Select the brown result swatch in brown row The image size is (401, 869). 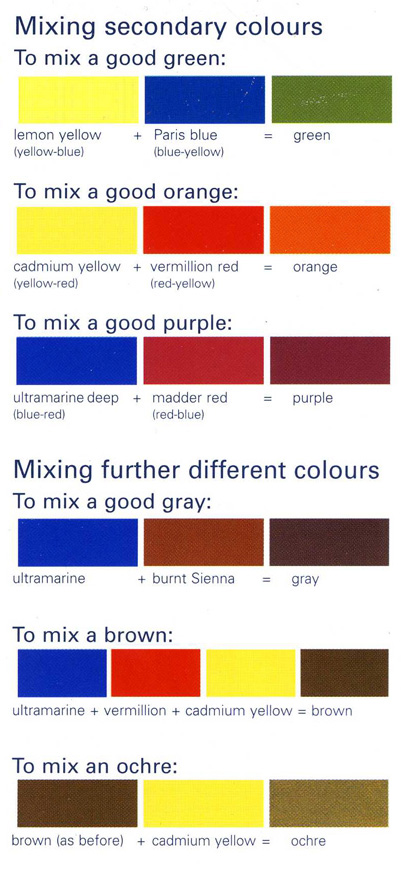click(345, 673)
